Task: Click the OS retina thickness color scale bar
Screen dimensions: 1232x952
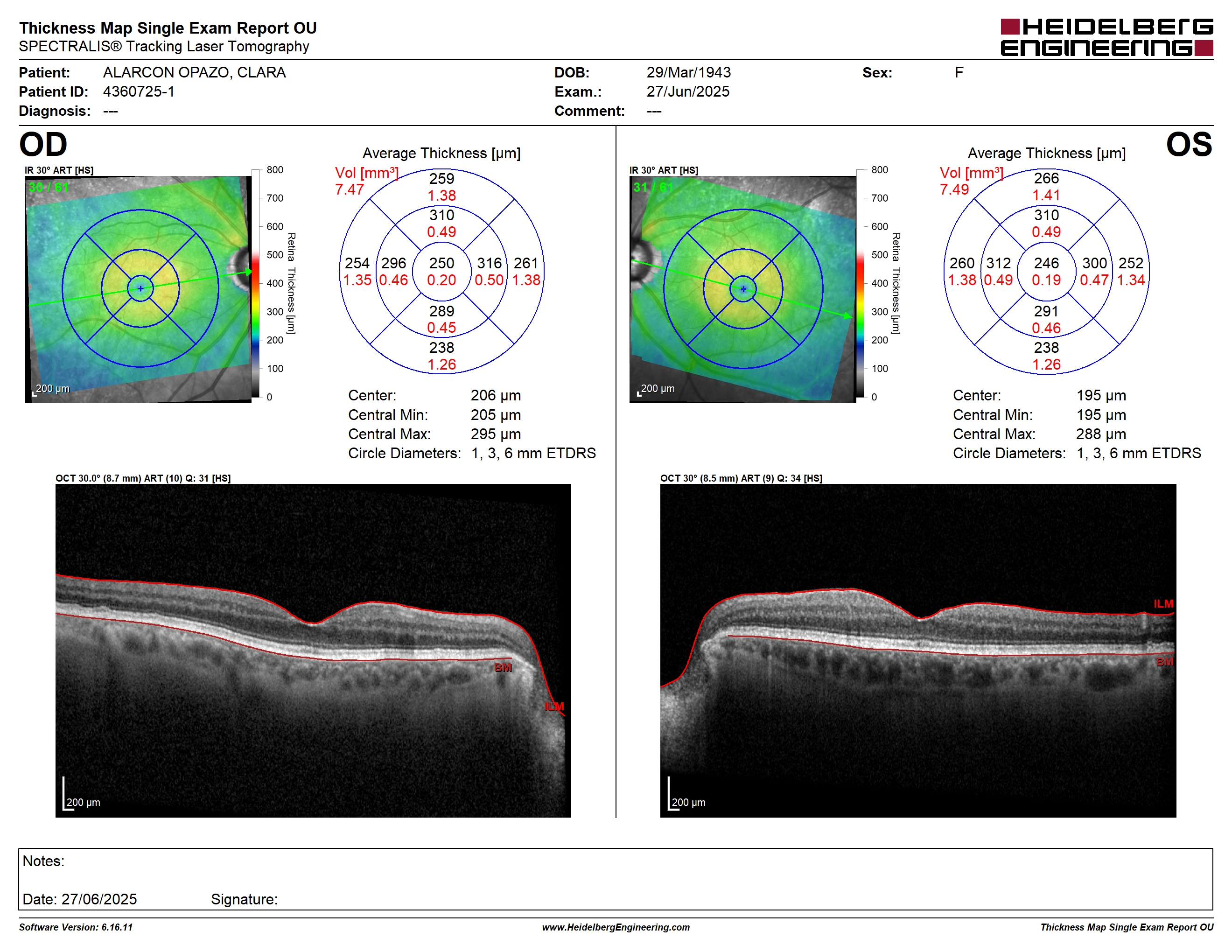Action: pos(860,283)
